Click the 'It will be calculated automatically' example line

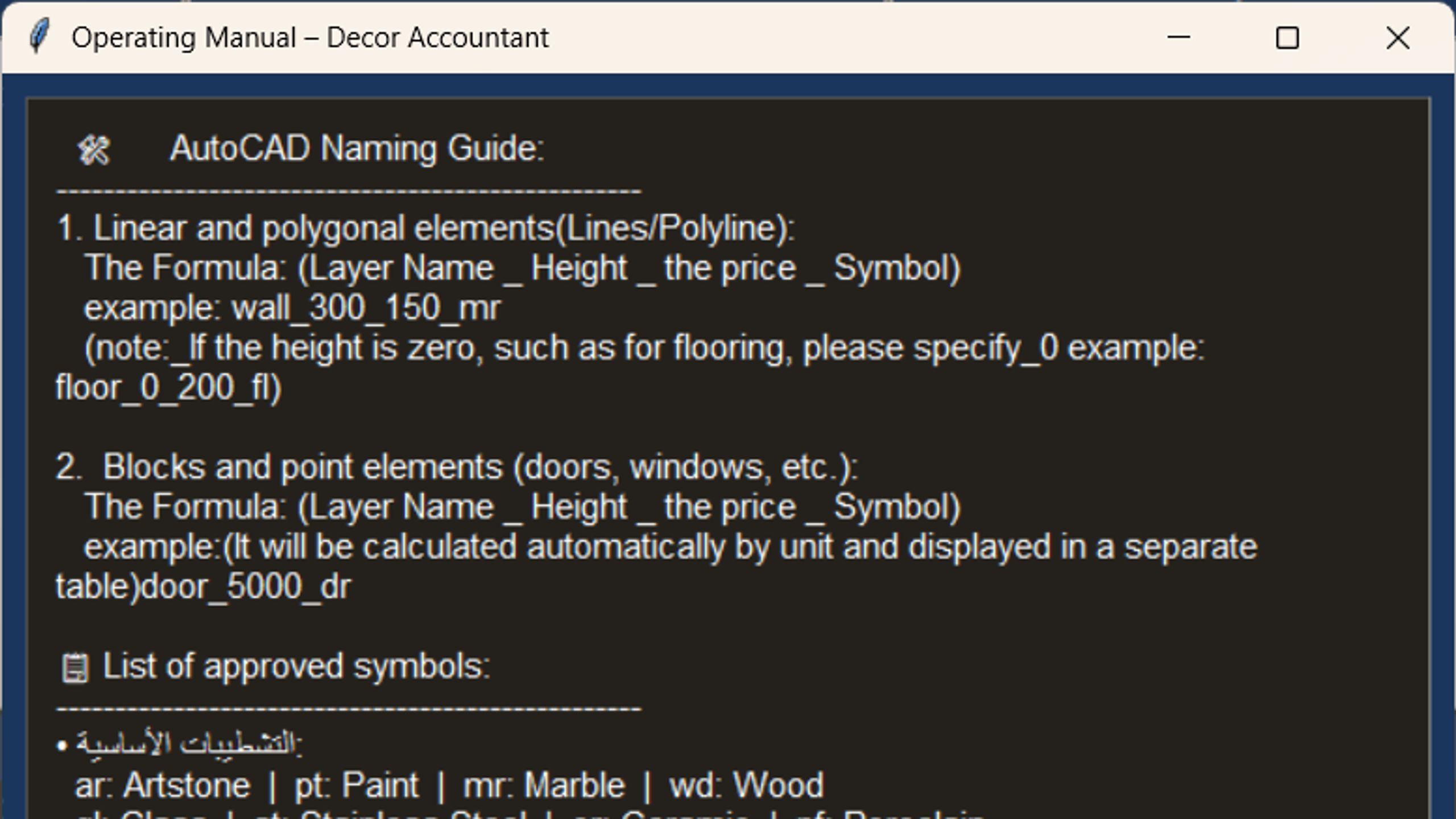click(x=671, y=547)
